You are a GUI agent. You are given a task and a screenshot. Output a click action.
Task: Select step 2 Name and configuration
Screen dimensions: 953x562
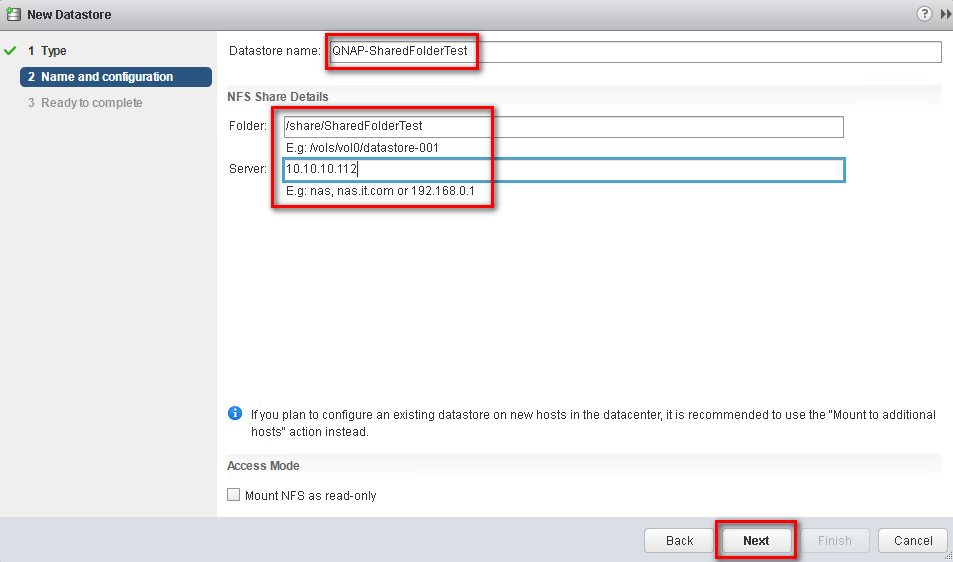pyautogui.click(x=115, y=77)
